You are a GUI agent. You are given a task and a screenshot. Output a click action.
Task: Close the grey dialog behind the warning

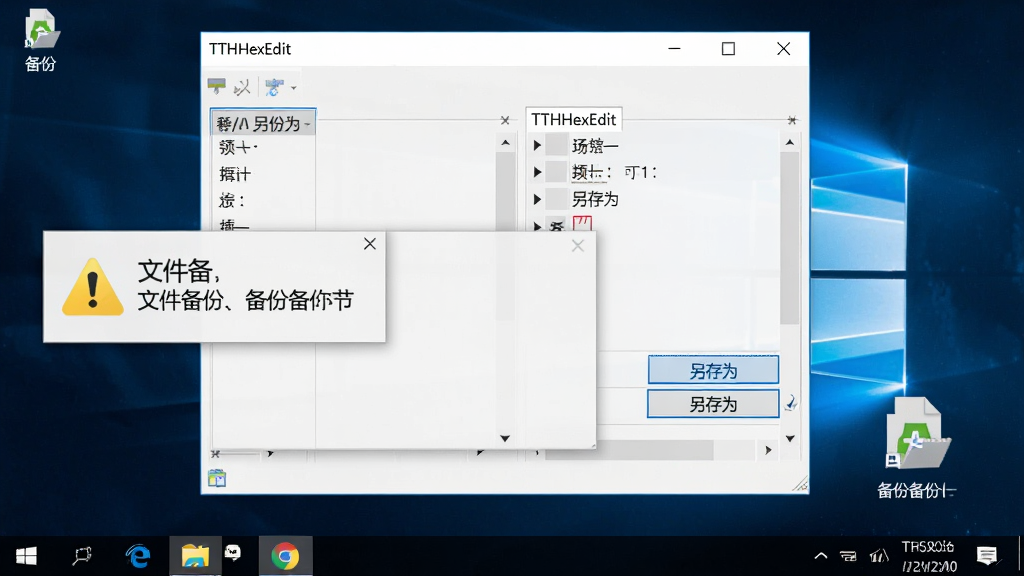[577, 246]
